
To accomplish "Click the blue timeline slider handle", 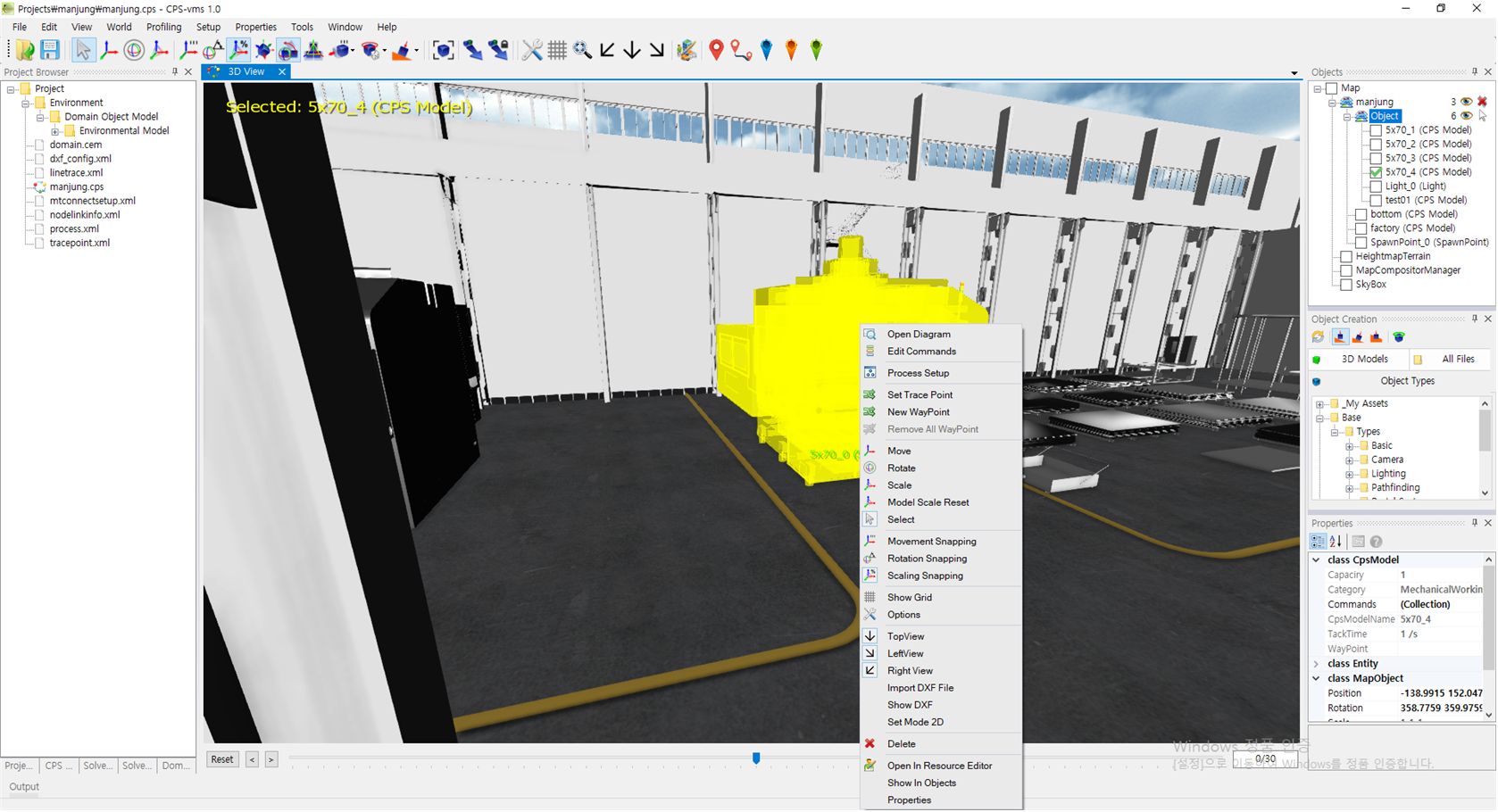I will tap(756, 758).
